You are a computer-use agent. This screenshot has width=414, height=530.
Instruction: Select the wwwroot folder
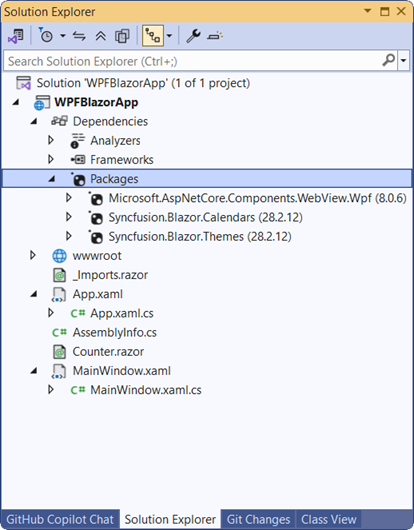click(x=97, y=256)
